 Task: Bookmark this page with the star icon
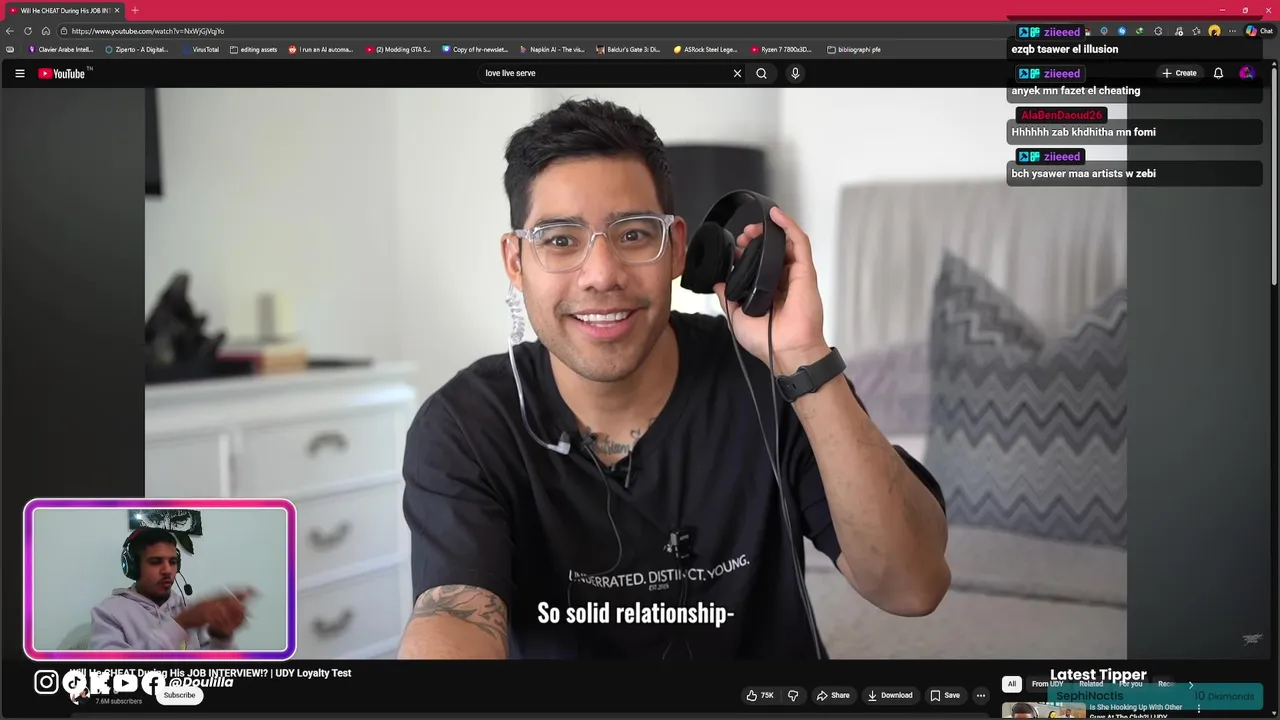1196,31
